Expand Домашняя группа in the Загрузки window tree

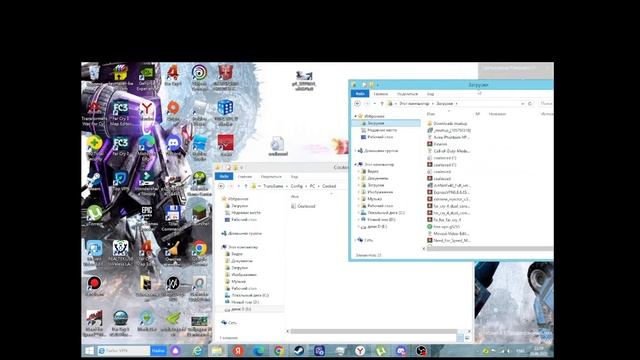(356, 151)
